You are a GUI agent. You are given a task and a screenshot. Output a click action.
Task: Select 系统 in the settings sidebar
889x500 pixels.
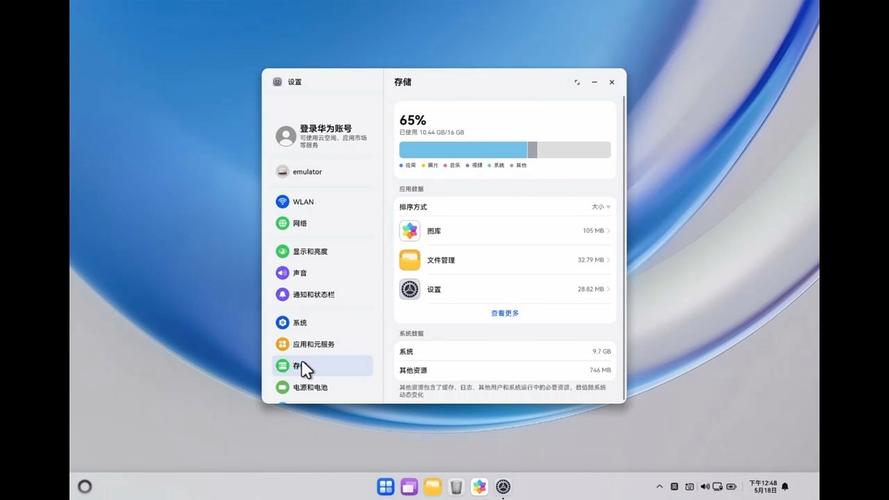(322, 323)
